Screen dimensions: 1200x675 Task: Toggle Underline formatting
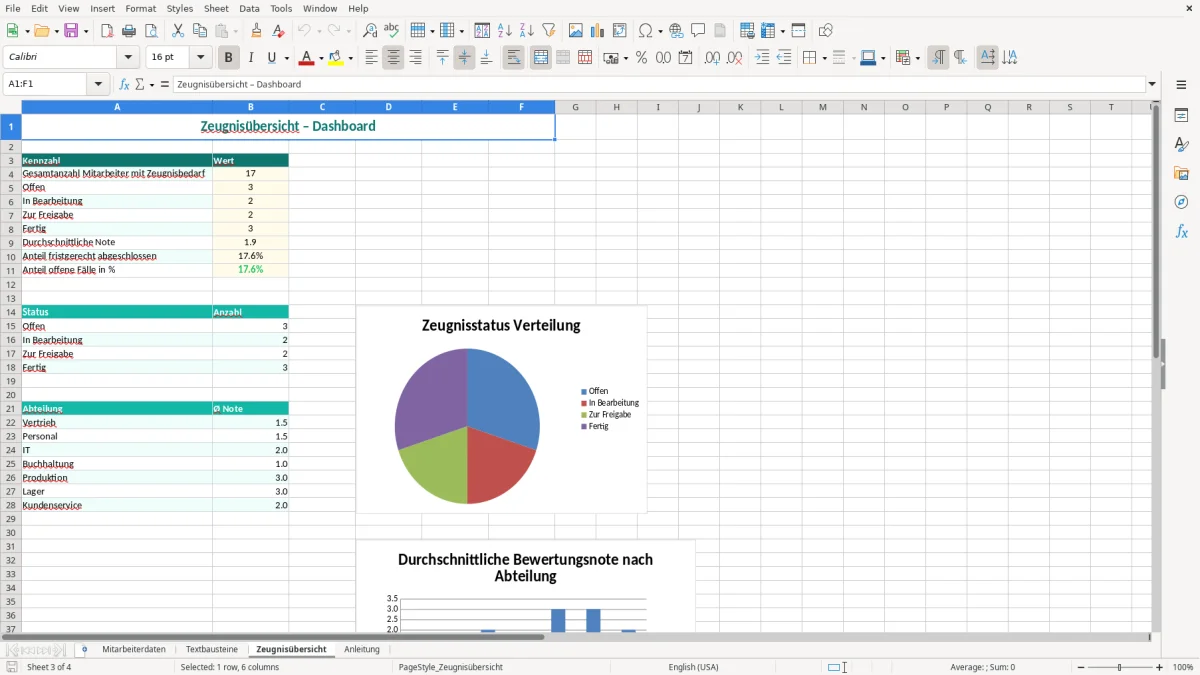pos(272,58)
